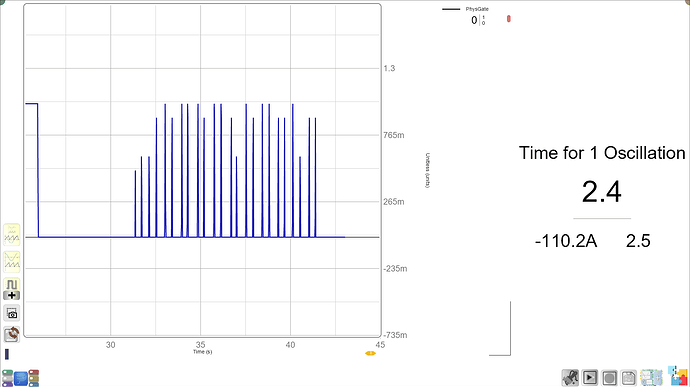The height and width of the screenshot is (387, 690).
Task: Click the -110.2A value
Action: 566,241
